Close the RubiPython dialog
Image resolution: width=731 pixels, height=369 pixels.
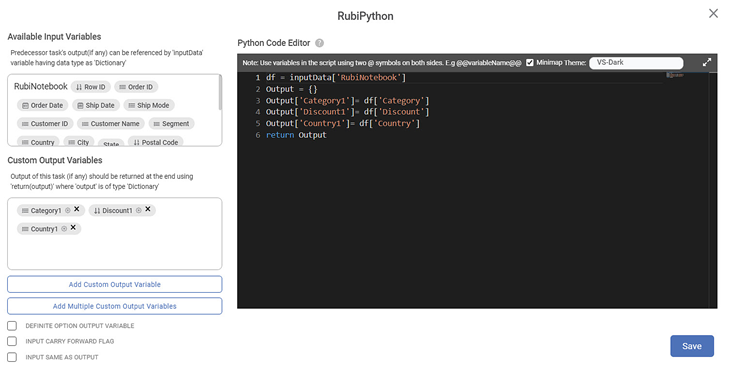pos(713,14)
